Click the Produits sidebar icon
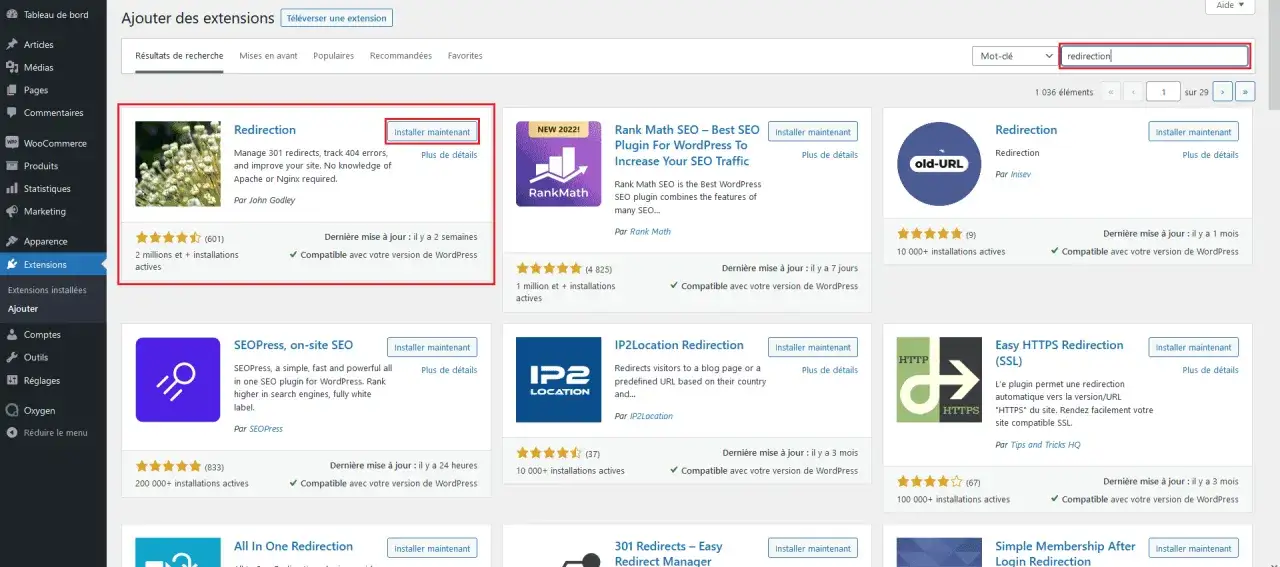Viewport: 1280px width, 567px height. pos(12,166)
